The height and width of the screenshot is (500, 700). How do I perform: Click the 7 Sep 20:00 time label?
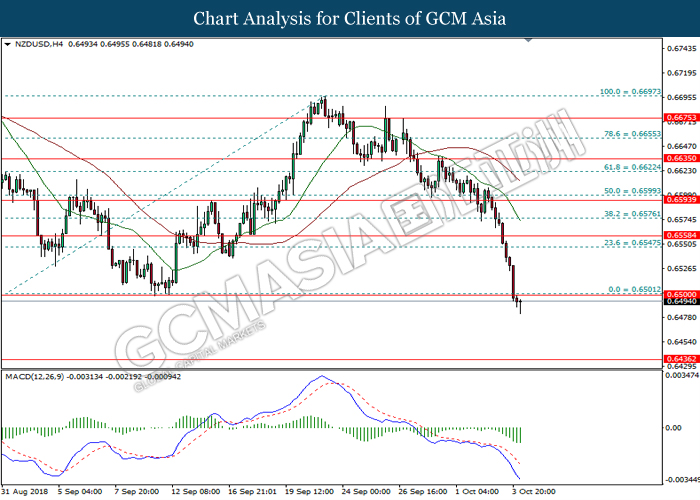[x=137, y=492]
